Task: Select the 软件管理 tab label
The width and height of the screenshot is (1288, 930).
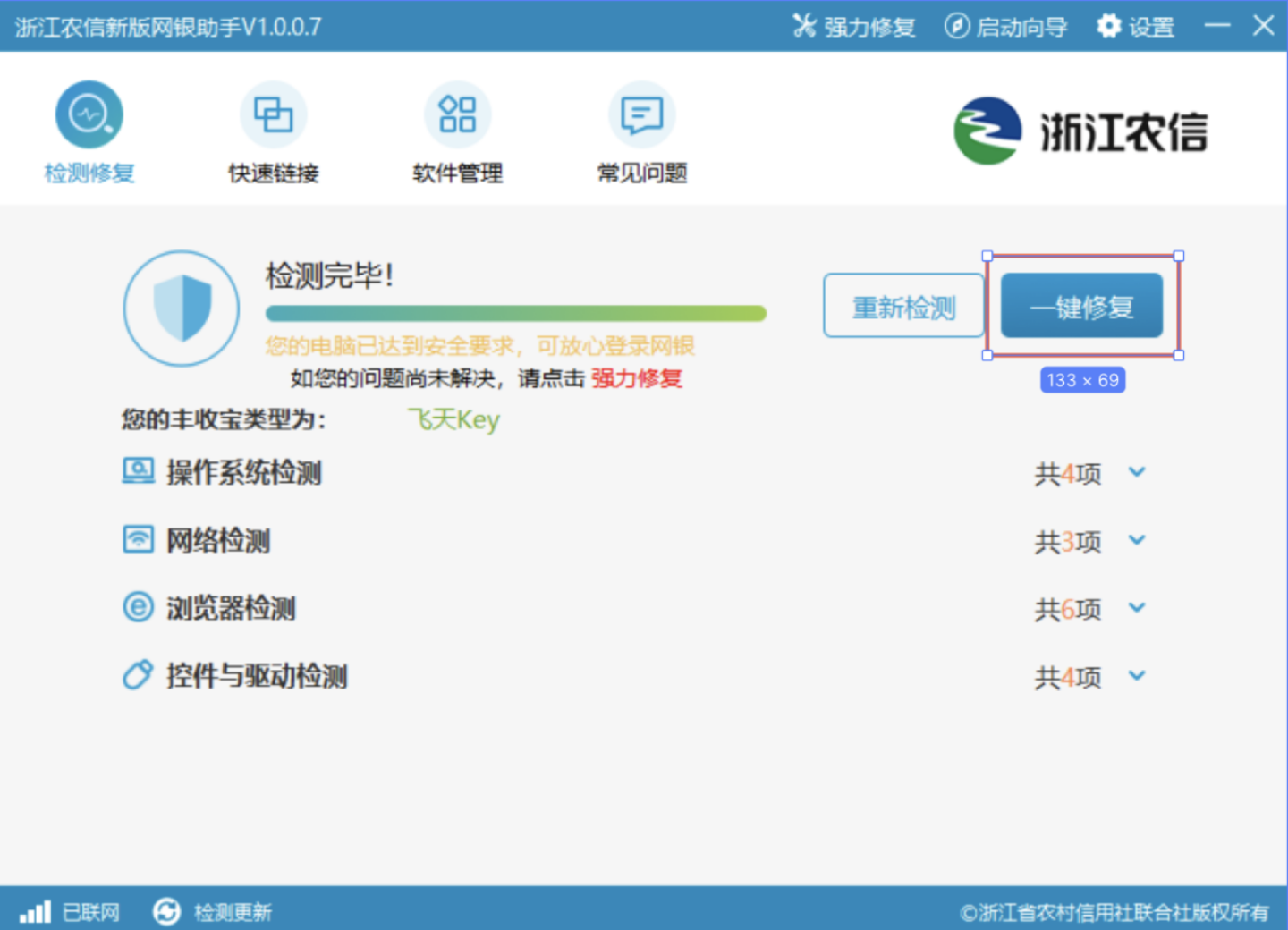Action: (x=457, y=173)
